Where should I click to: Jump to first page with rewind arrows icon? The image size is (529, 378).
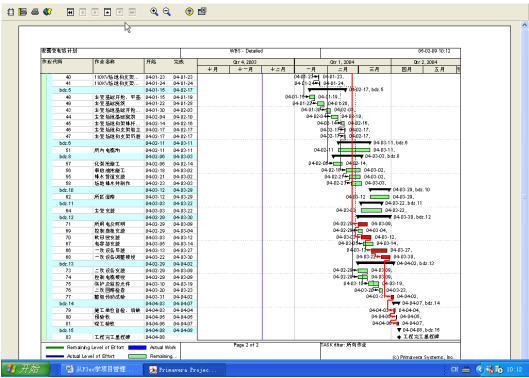click(70, 12)
